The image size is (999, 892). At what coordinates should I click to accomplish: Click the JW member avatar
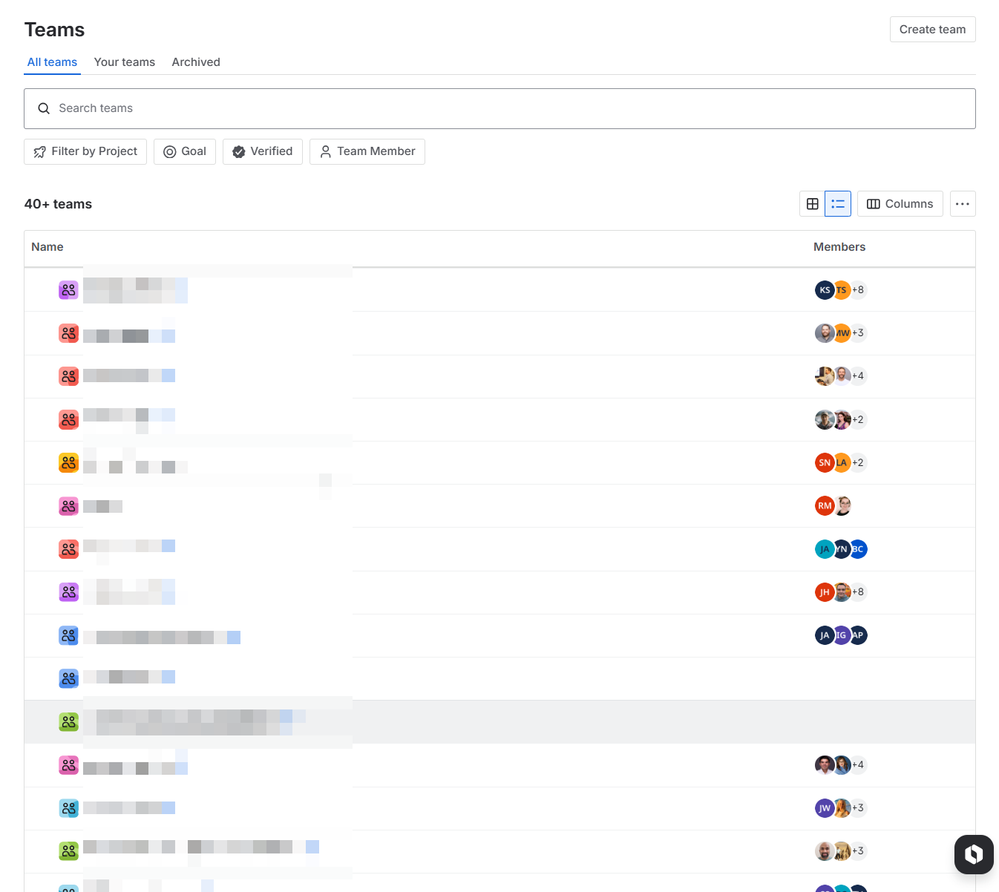[x=824, y=808]
